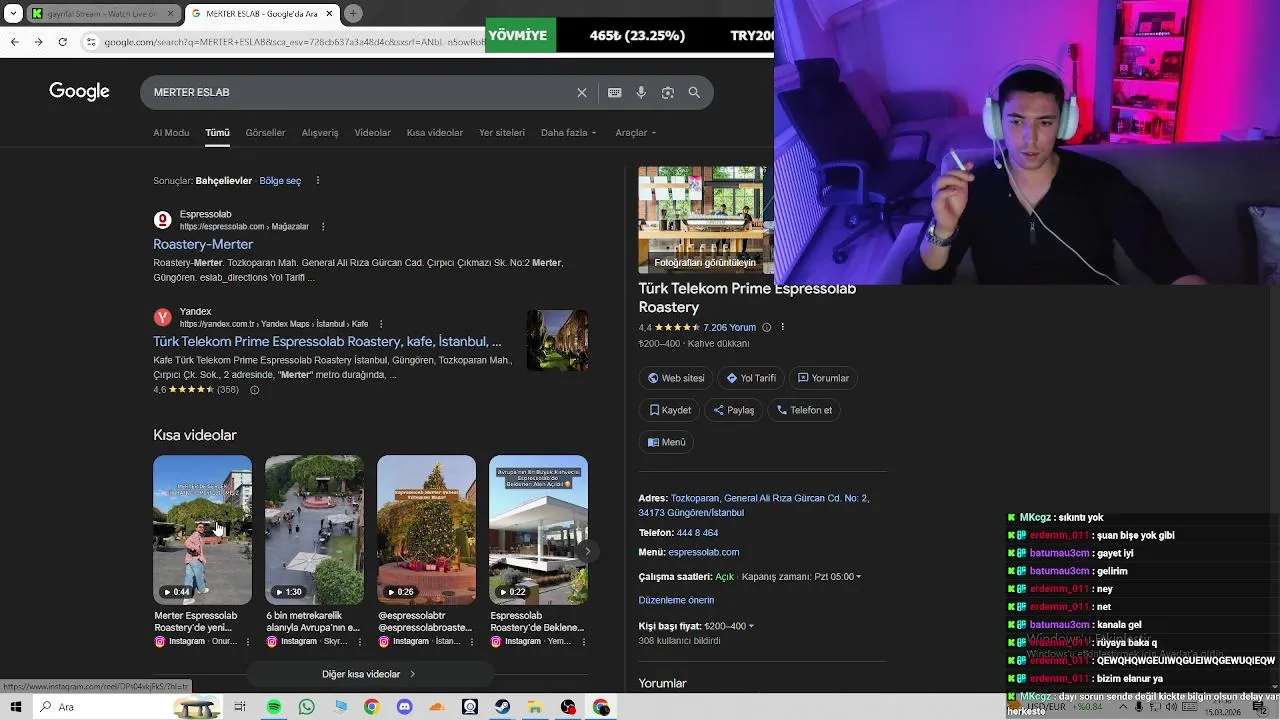View photos via Fotoğrafları görüntüleyin

point(705,262)
